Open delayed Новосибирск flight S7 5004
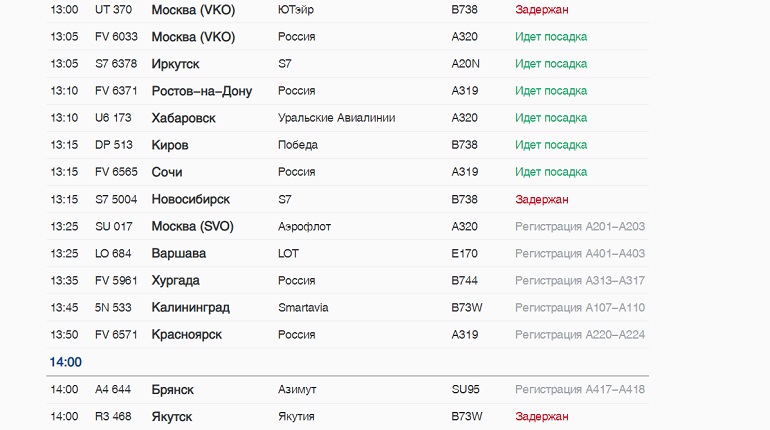Image resolution: width=770 pixels, height=430 pixels. (x=348, y=199)
